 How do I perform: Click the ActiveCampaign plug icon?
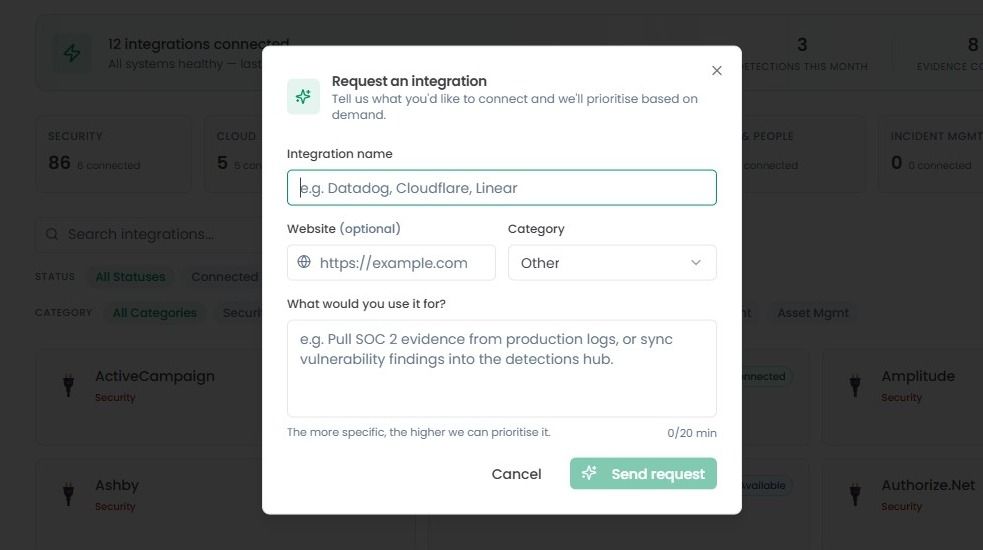(x=68, y=384)
